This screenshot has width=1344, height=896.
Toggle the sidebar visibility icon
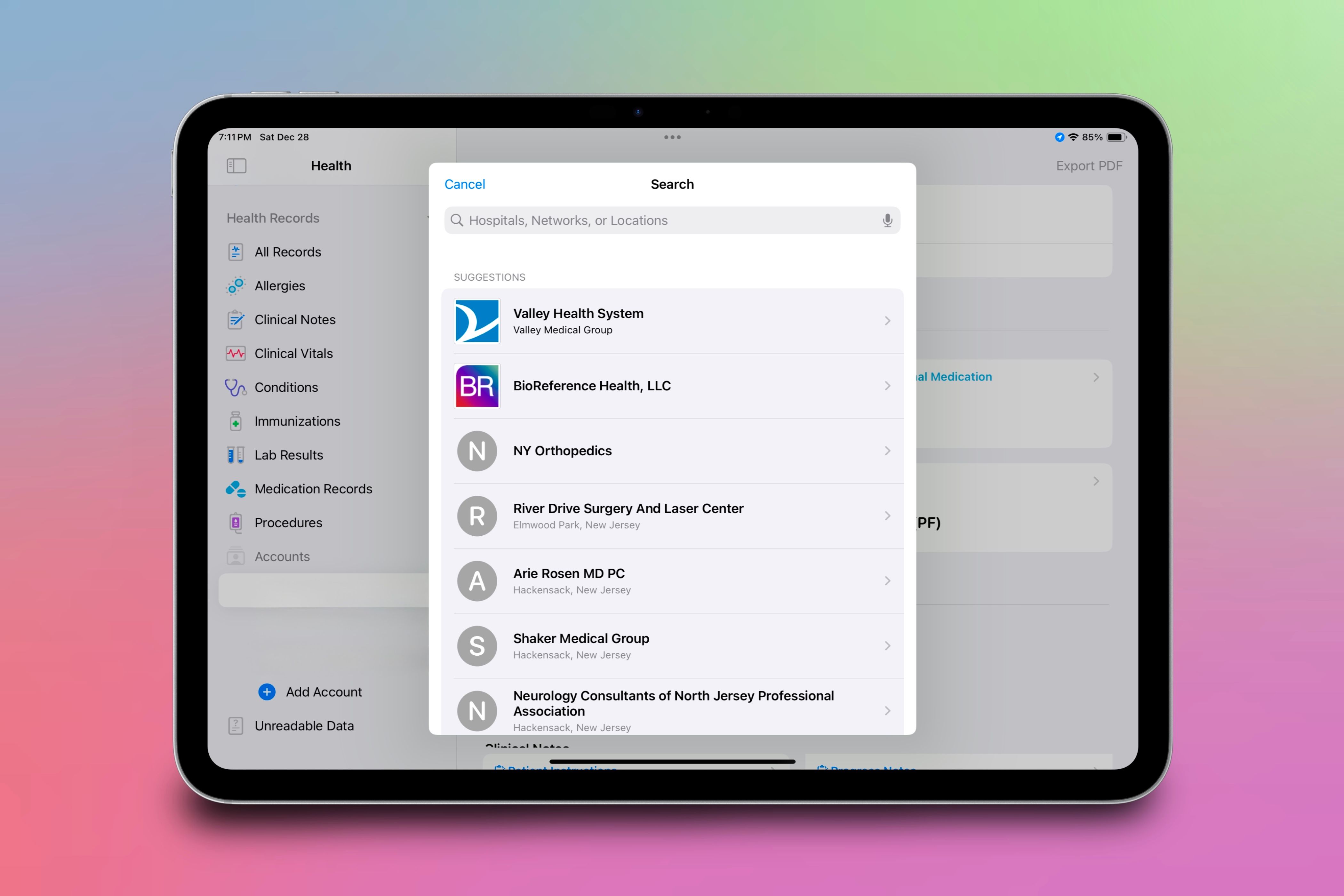pos(236,166)
